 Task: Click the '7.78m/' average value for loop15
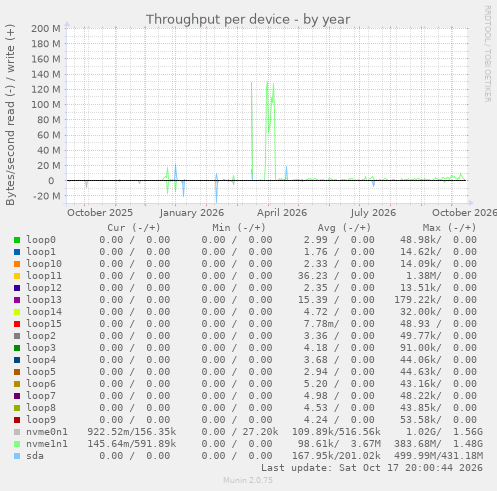pyautogui.click(x=321, y=324)
